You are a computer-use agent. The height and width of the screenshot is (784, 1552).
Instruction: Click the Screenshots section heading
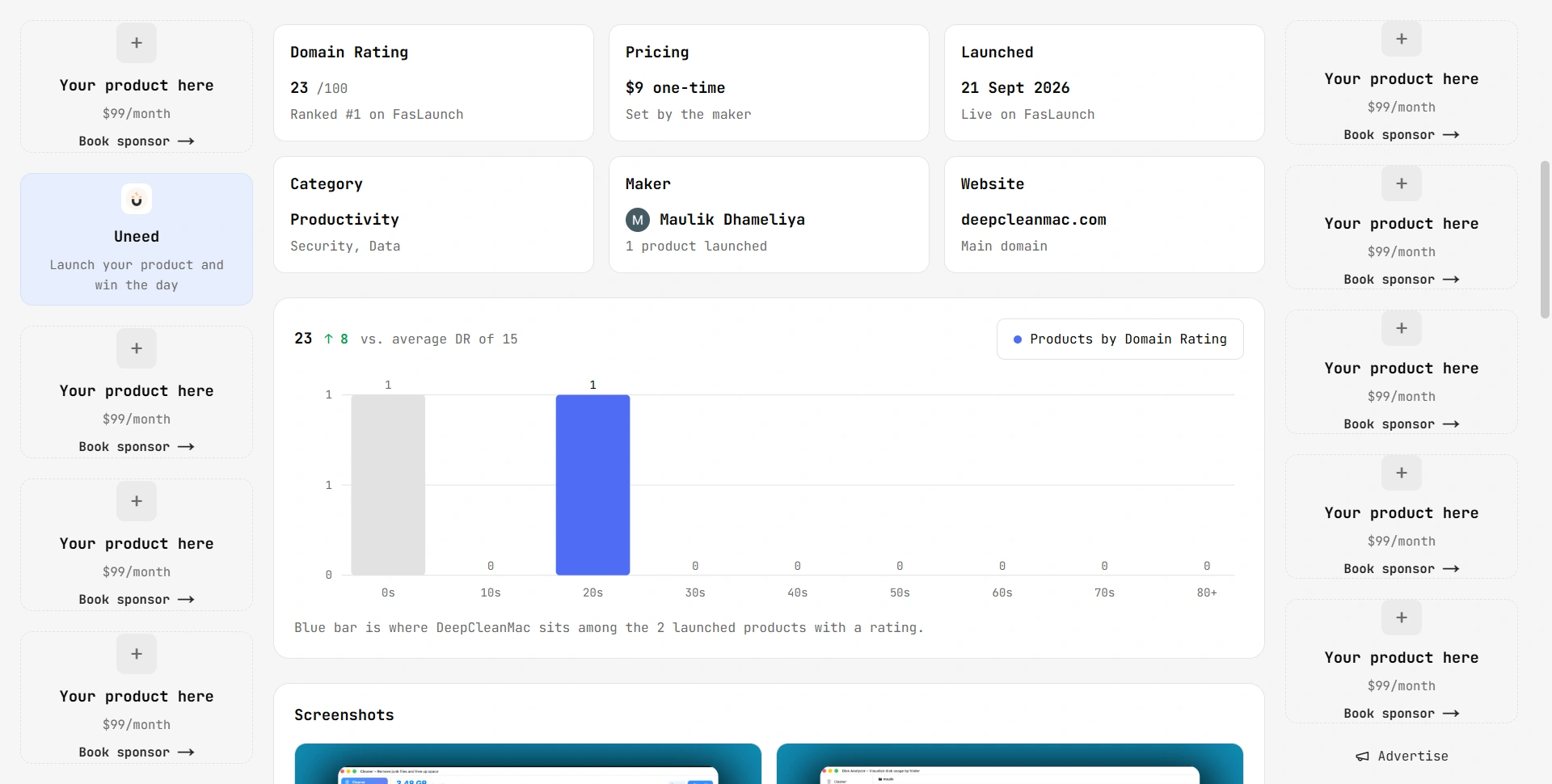pos(344,715)
